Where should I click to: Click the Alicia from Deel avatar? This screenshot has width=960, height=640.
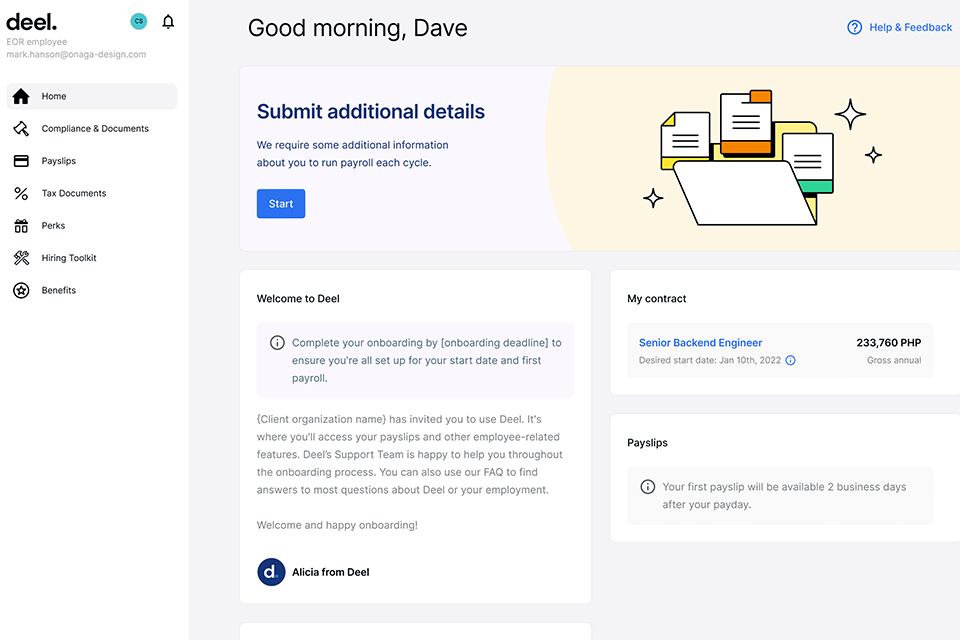pyautogui.click(x=271, y=572)
